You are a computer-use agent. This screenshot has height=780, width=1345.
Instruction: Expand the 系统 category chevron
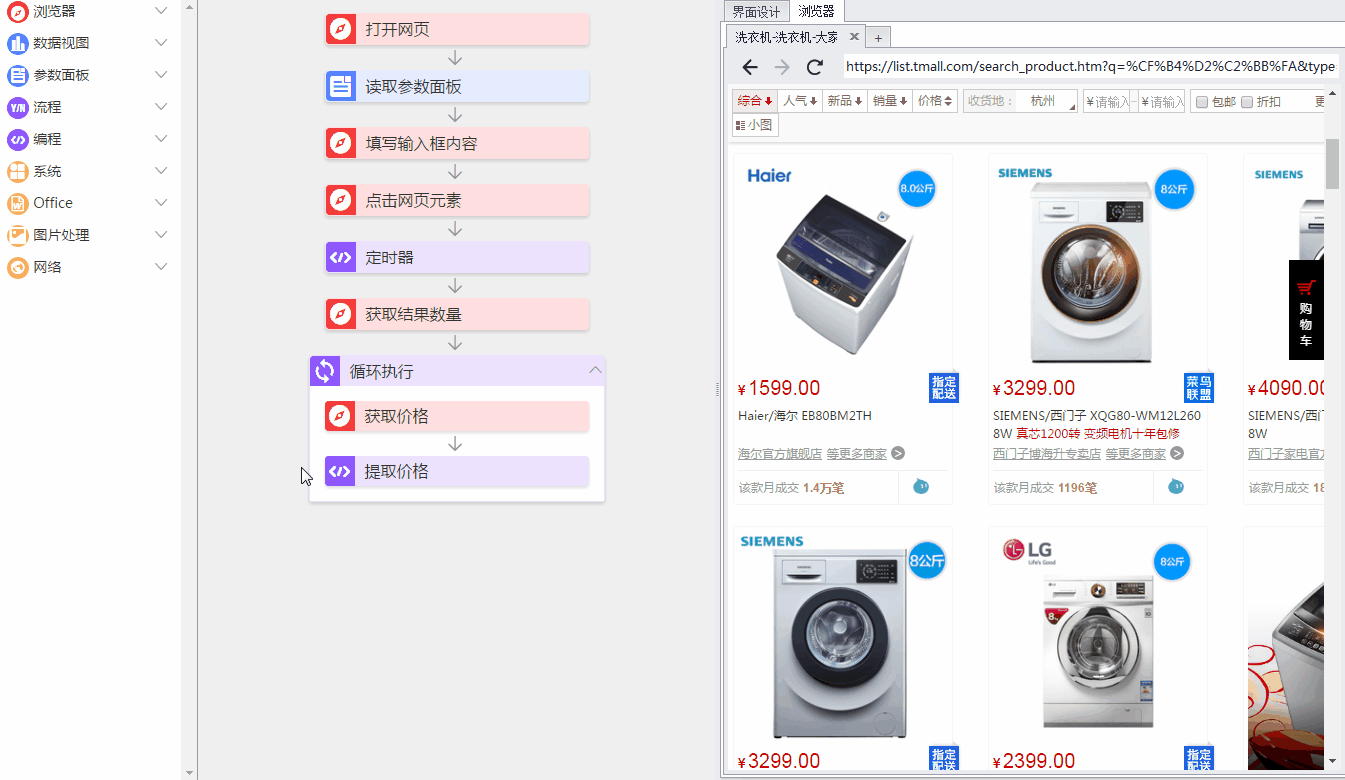point(161,171)
